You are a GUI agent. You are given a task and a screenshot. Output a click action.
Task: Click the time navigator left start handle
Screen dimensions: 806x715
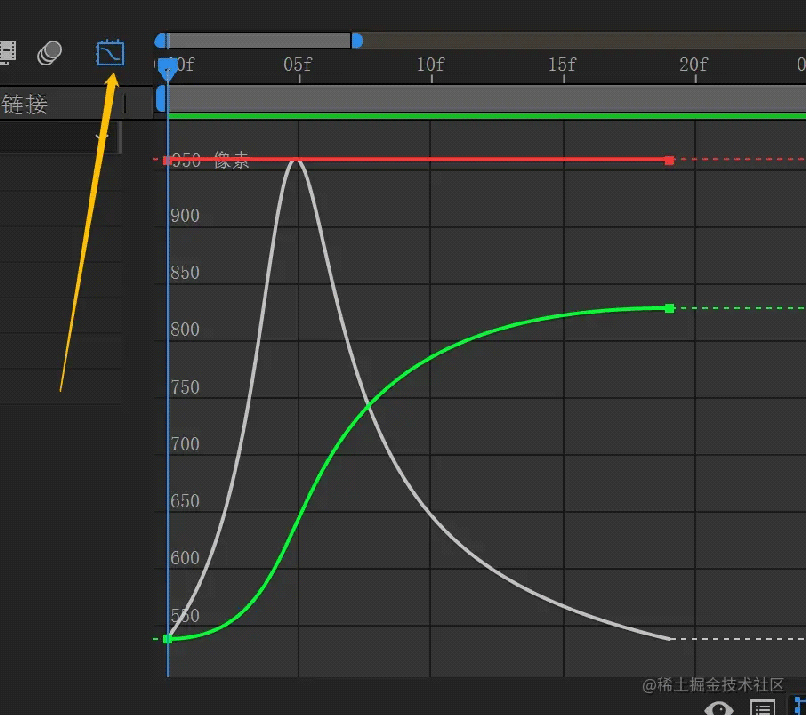point(160,41)
